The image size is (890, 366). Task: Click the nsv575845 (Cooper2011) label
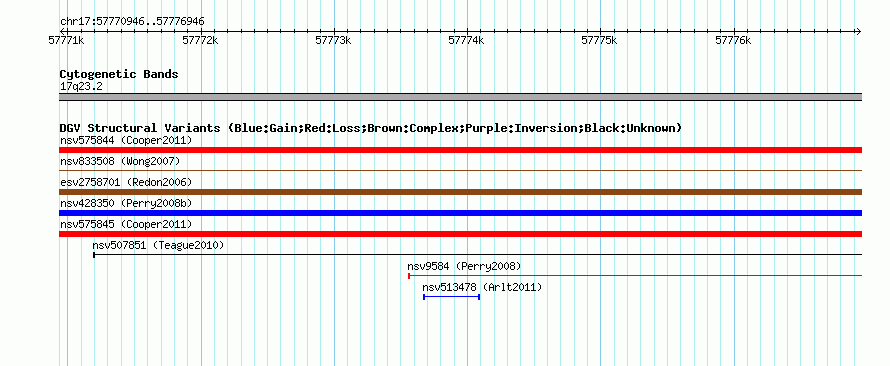coord(126,224)
